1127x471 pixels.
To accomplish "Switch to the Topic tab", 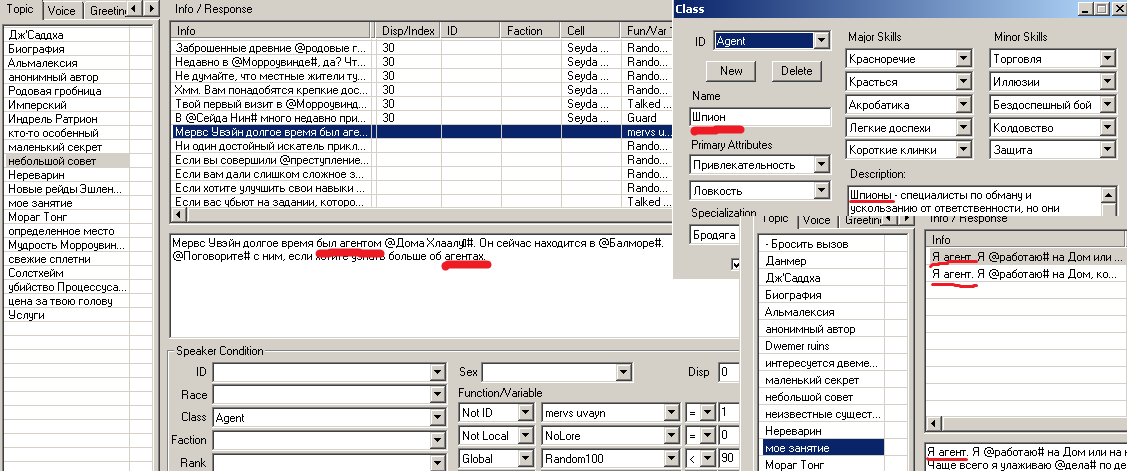I will coord(19,9).
